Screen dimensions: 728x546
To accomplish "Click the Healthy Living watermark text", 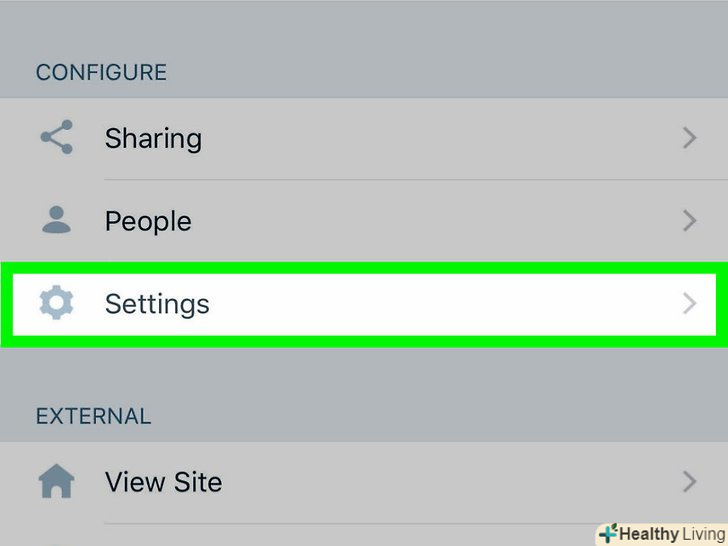I will 672,534.
